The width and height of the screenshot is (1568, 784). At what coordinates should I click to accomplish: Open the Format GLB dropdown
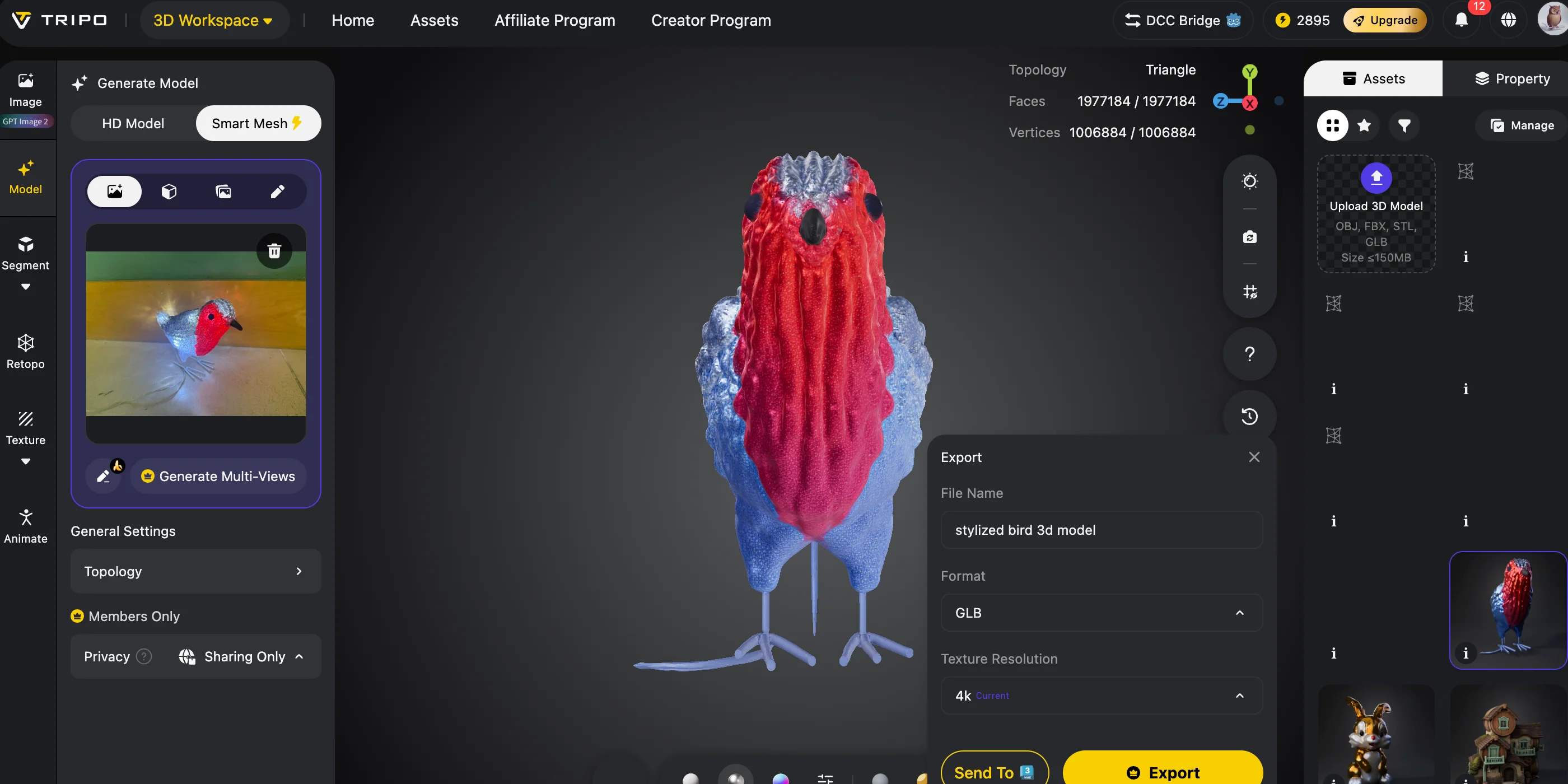1100,612
